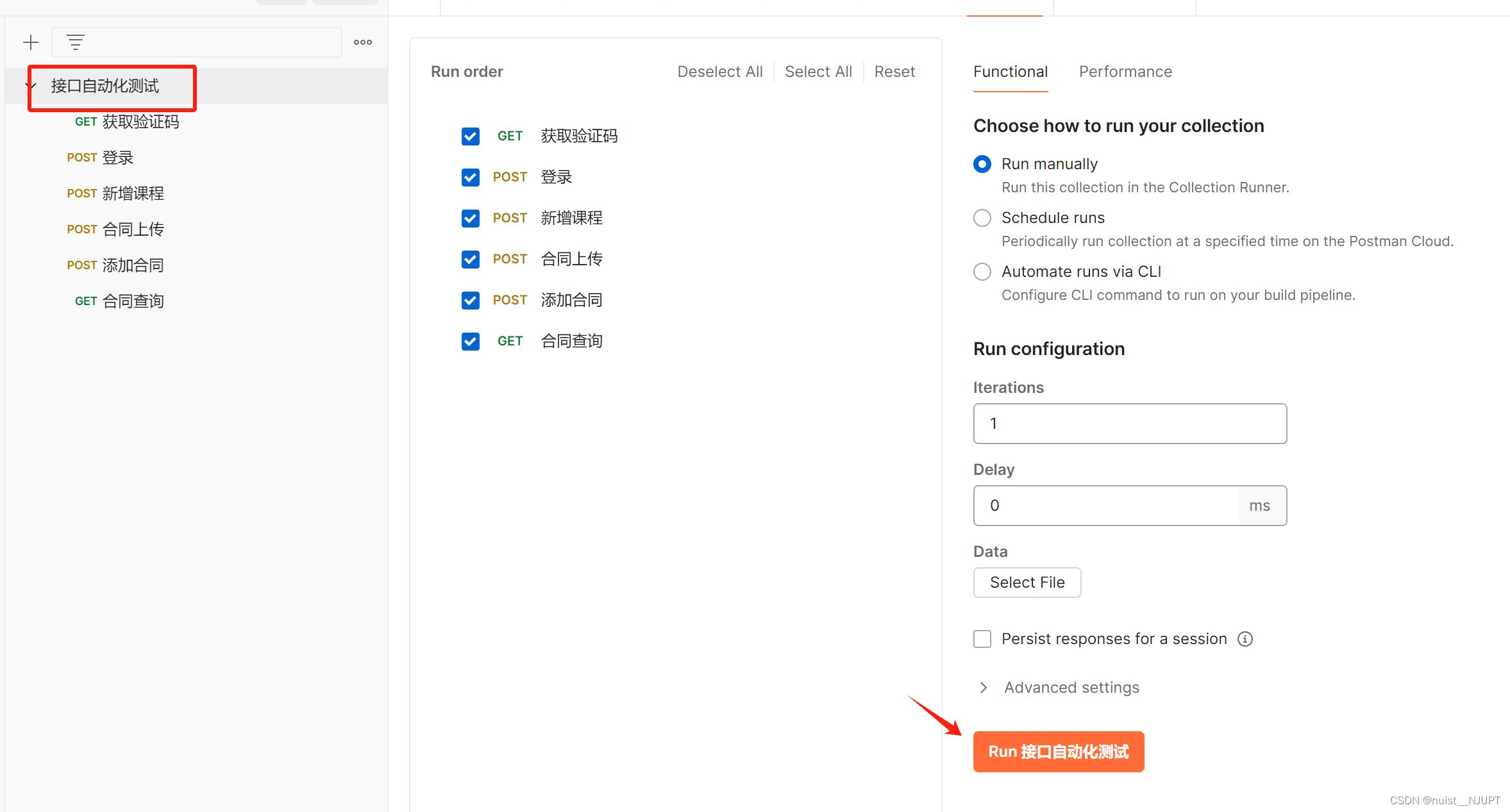Choose Automate runs via CLI option
1510x812 pixels.
point(982,272)
